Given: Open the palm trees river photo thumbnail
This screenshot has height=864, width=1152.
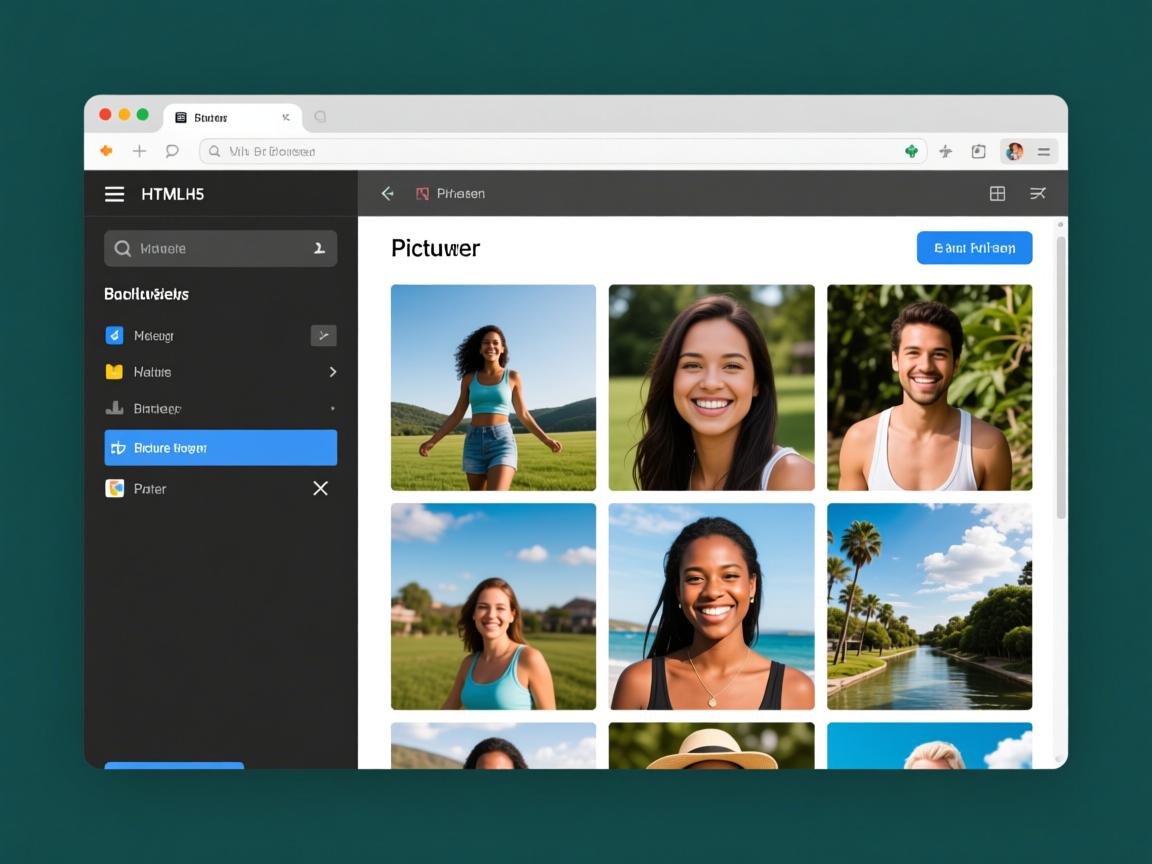Looking at the screenshot, I should (929, 606).
